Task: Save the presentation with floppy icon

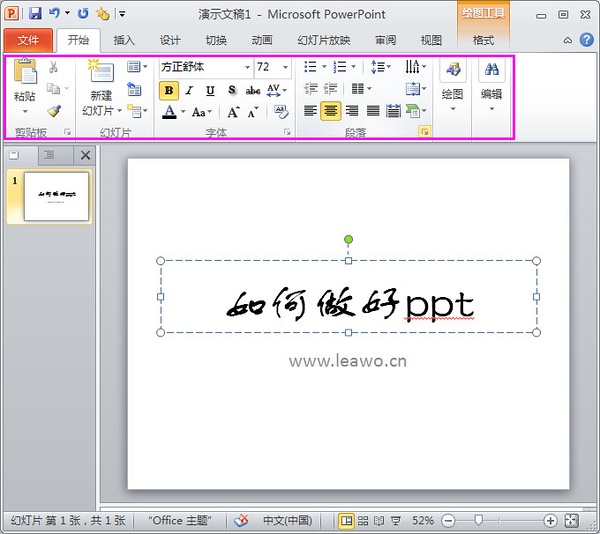Action: 35,14
